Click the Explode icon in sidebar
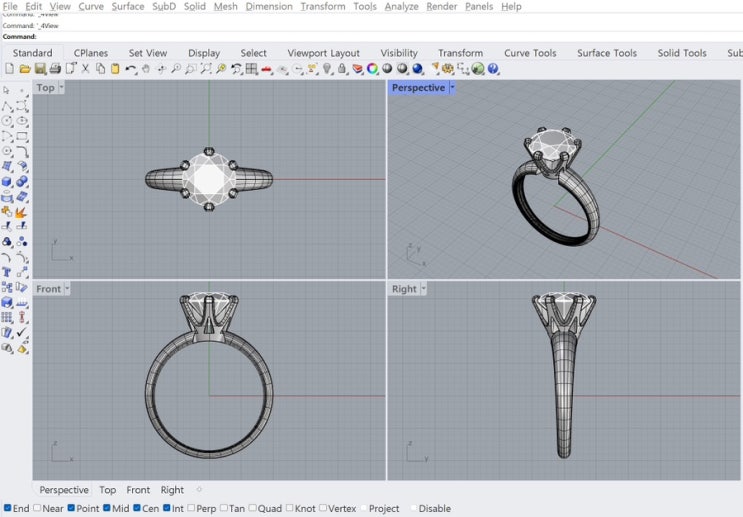Image resolution: width=743 pixels, height=517 pixels. click(x=21, y=212)
